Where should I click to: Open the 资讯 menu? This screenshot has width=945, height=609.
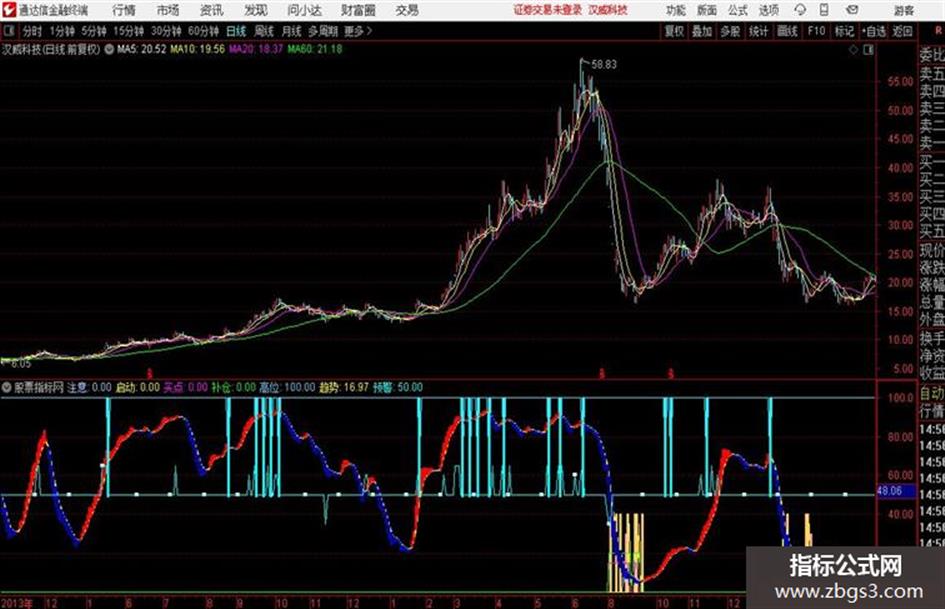click(x=212, y=10)
